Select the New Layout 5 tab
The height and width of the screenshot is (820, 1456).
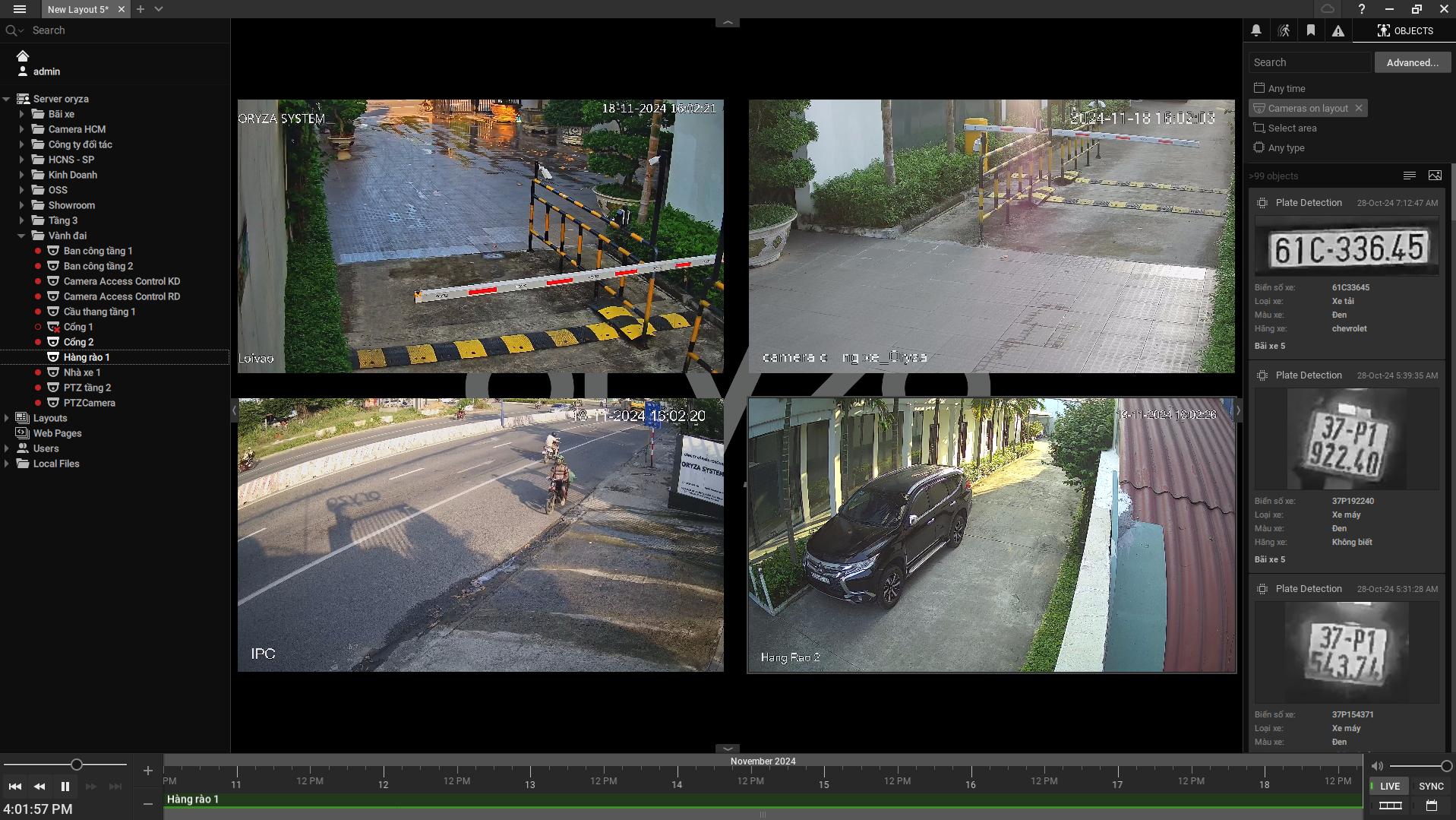pos(77,9)
